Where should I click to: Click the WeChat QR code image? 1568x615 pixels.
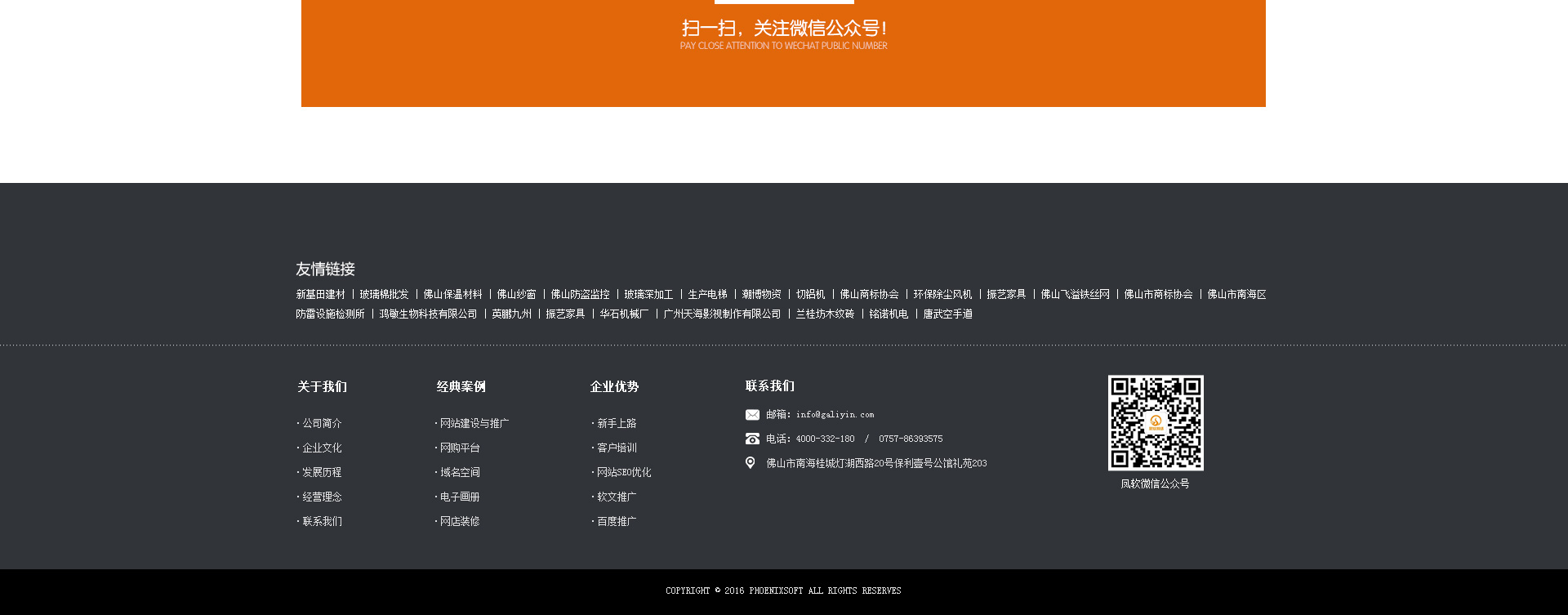[1155, 423]
